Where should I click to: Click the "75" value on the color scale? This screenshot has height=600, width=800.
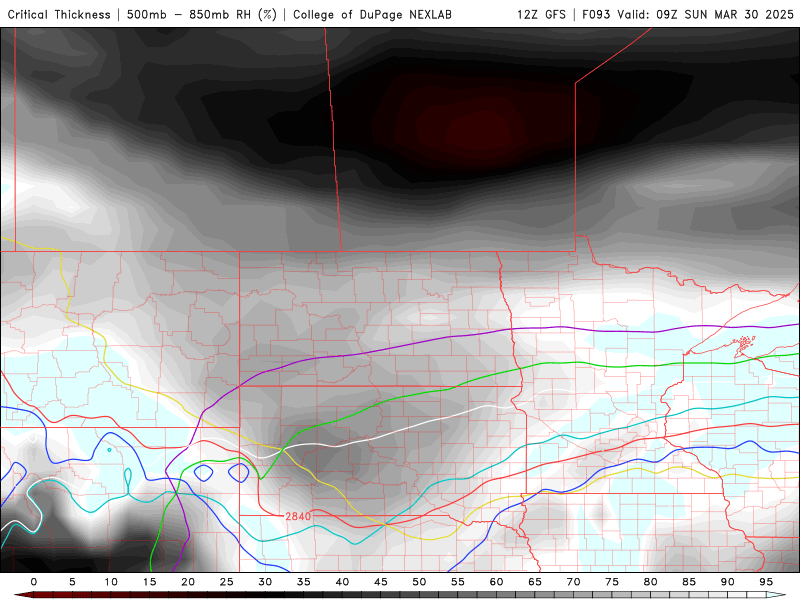point(612,582)
